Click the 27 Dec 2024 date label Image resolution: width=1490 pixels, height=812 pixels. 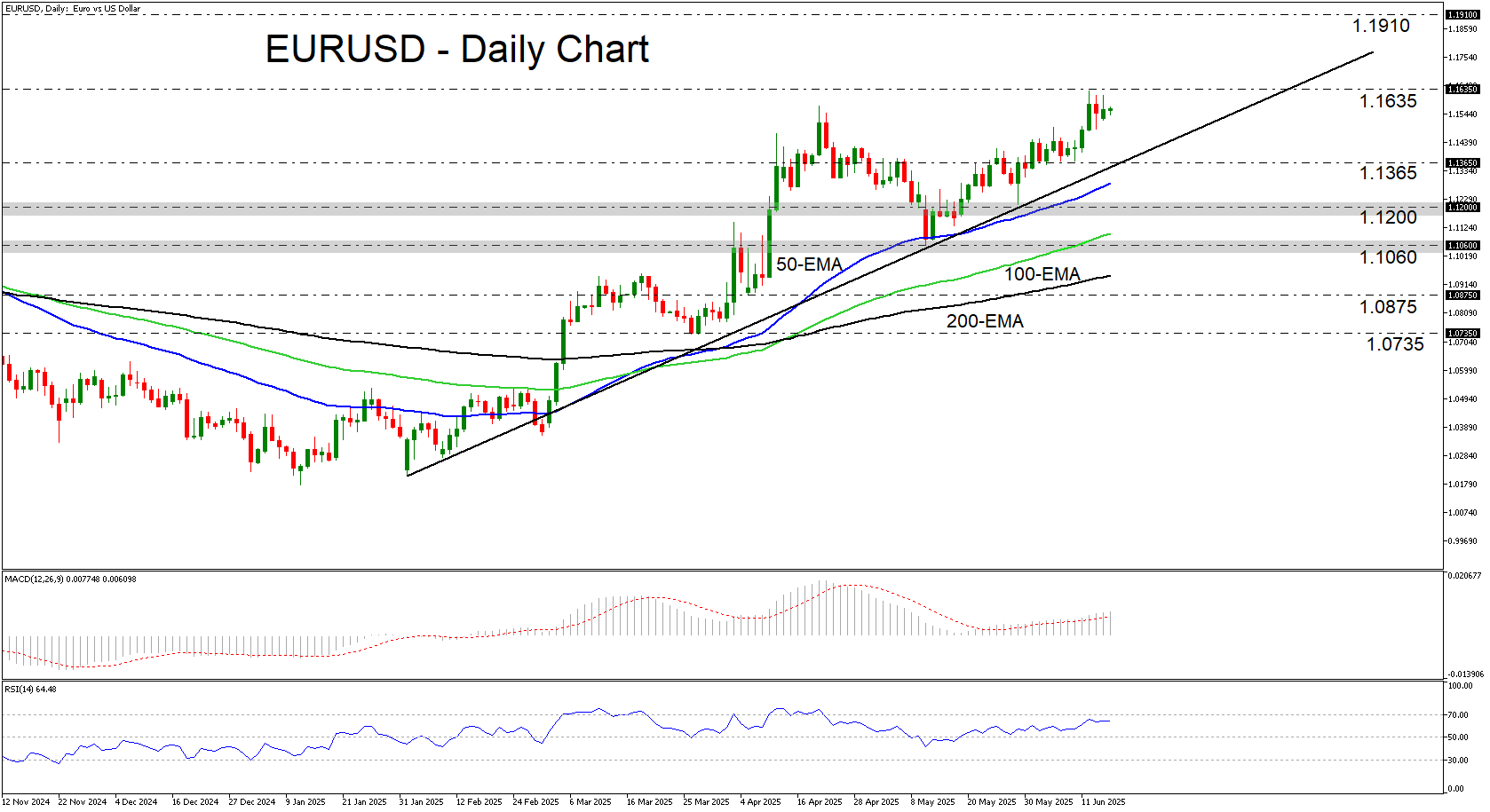tap(251, 802)
